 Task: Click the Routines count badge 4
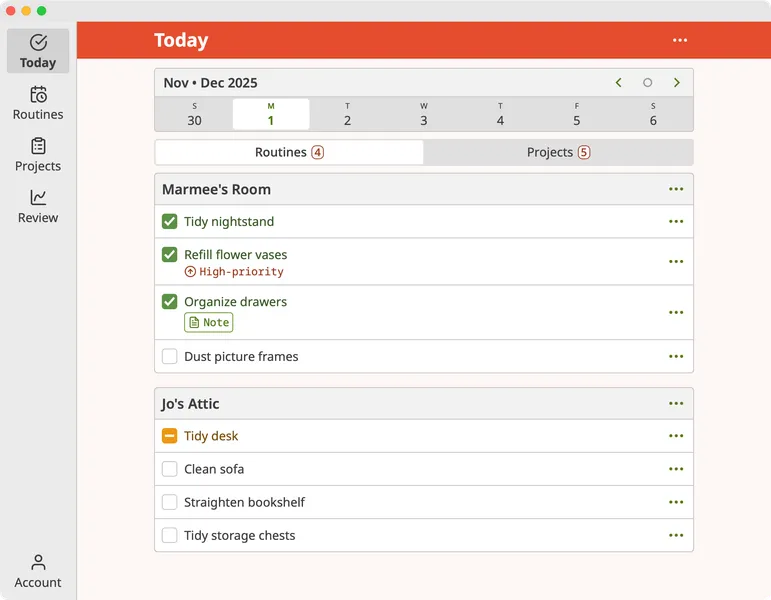(318, 152)
